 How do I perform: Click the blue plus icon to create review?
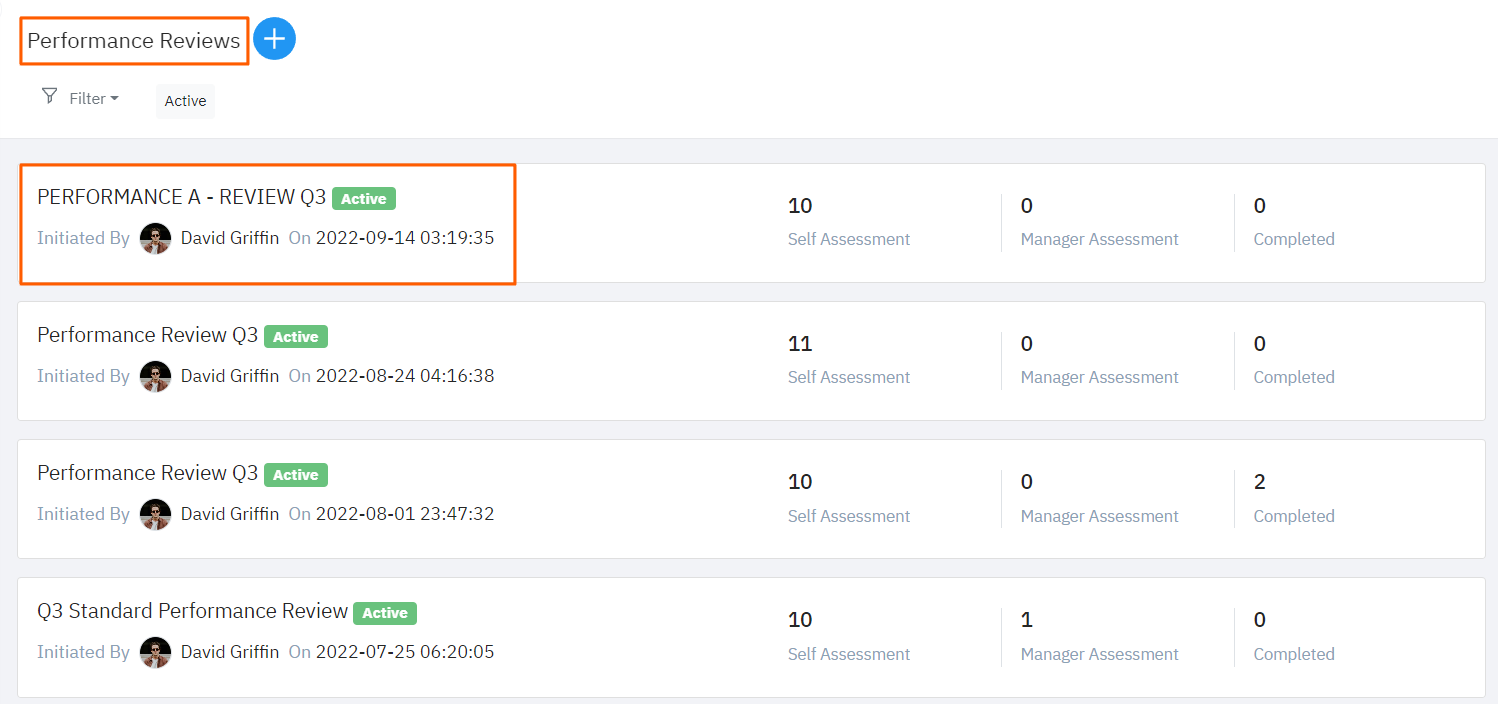click(x=274, y=38)
